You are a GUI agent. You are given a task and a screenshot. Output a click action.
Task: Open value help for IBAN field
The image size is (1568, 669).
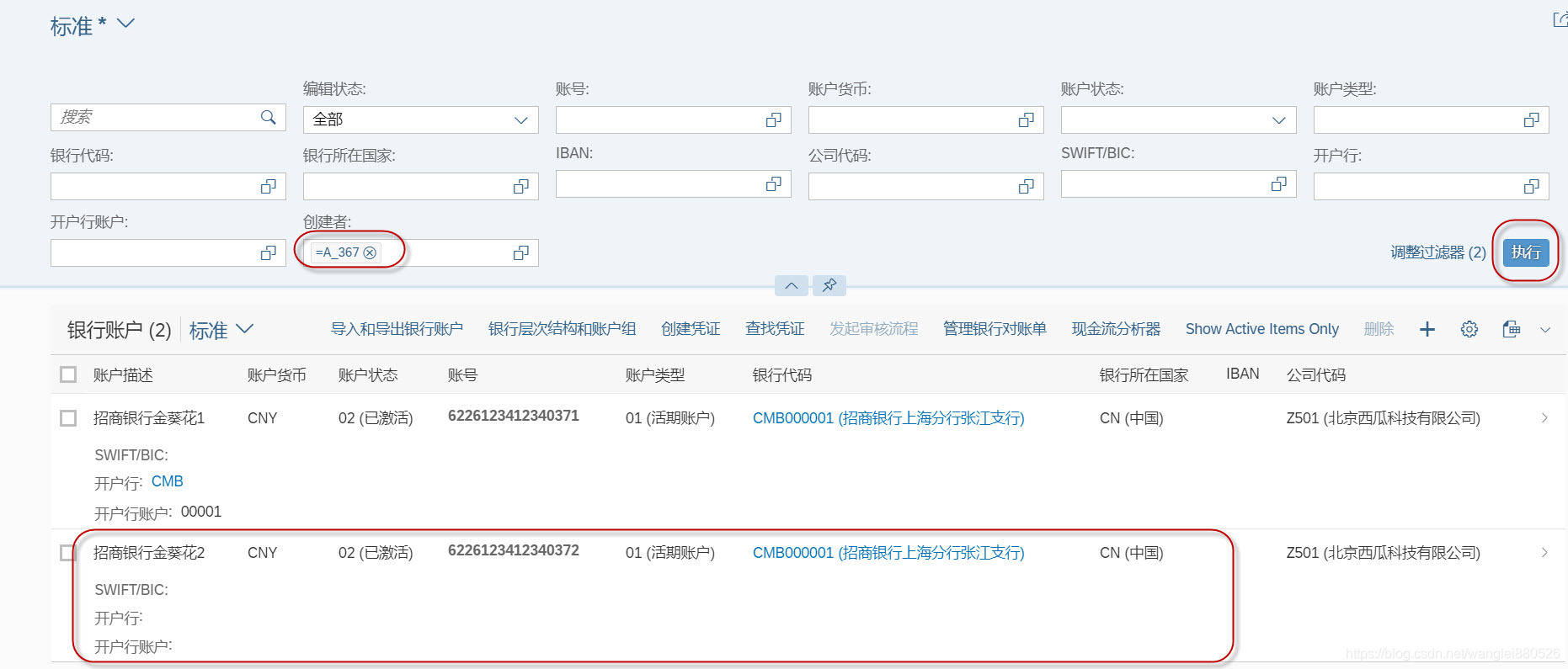(x=773, y=184)
